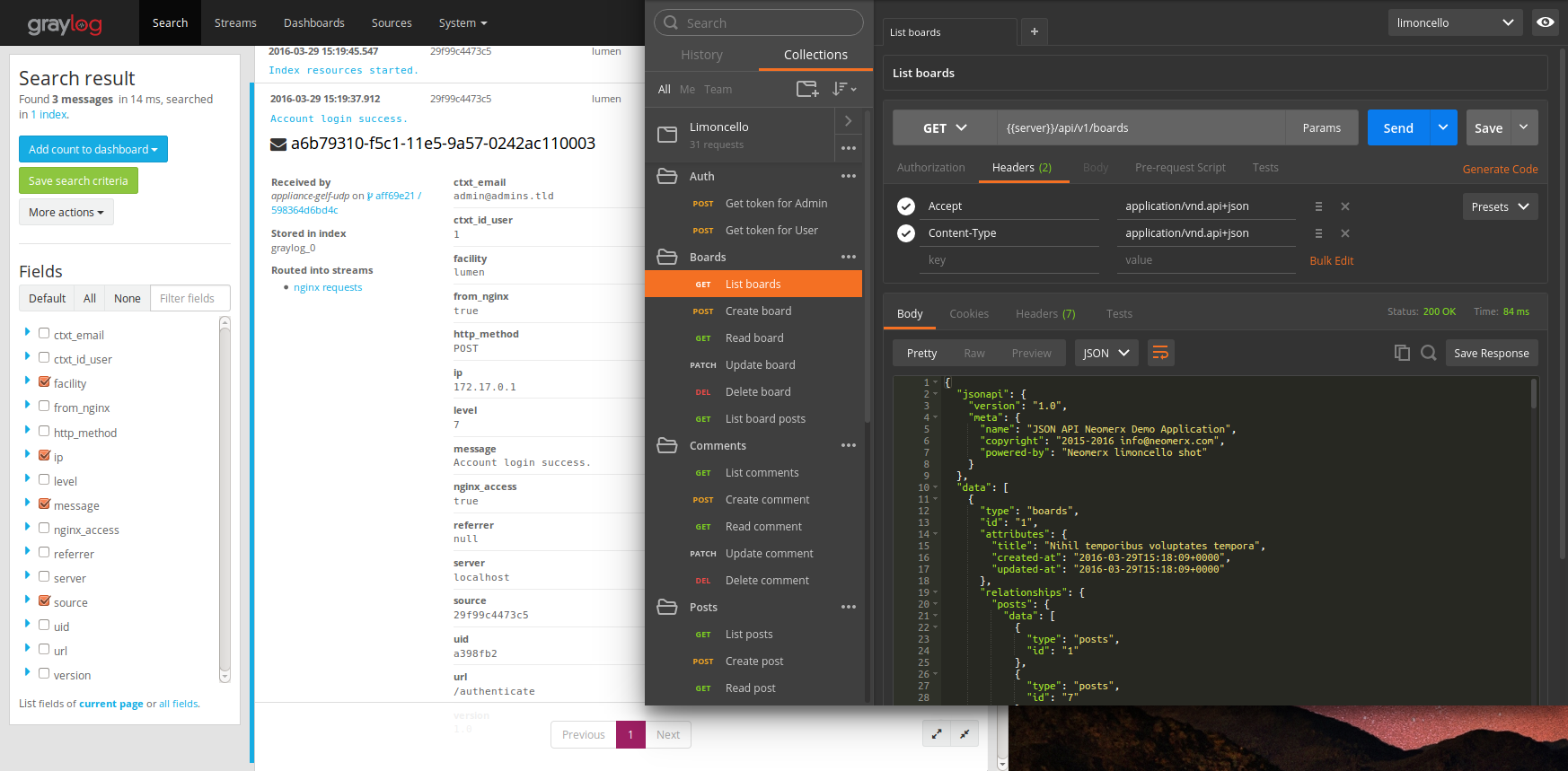Image resolution: width=1568 pixels, height=771 pixels.
Task: Add a new request tab with plus icon
Action: pyautogui.click(x=1035, y=31)
